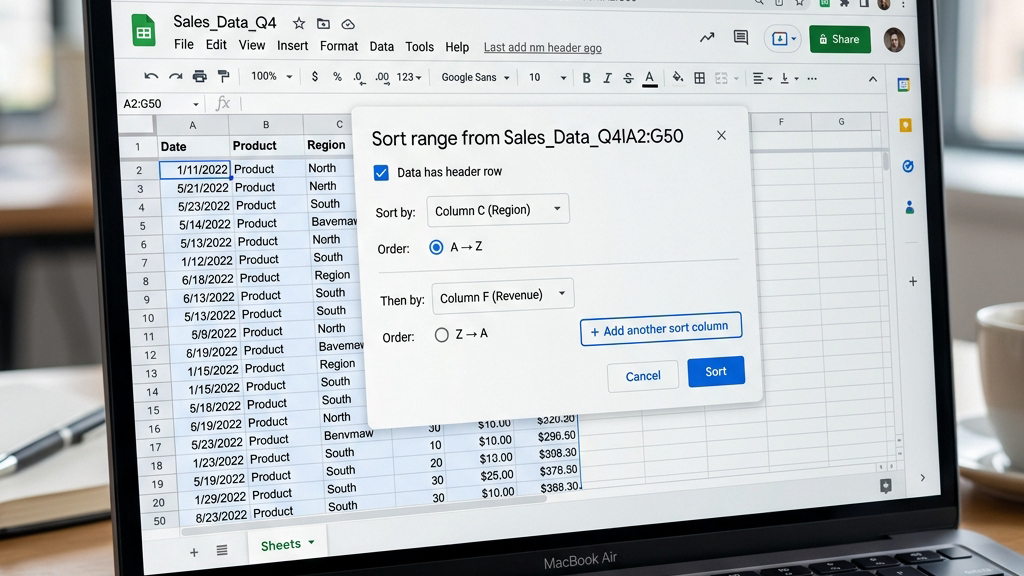The image size is (1024, 576).
Task: Open the Column F (Revenue) dropdown
Action: [x=503, y=296]
